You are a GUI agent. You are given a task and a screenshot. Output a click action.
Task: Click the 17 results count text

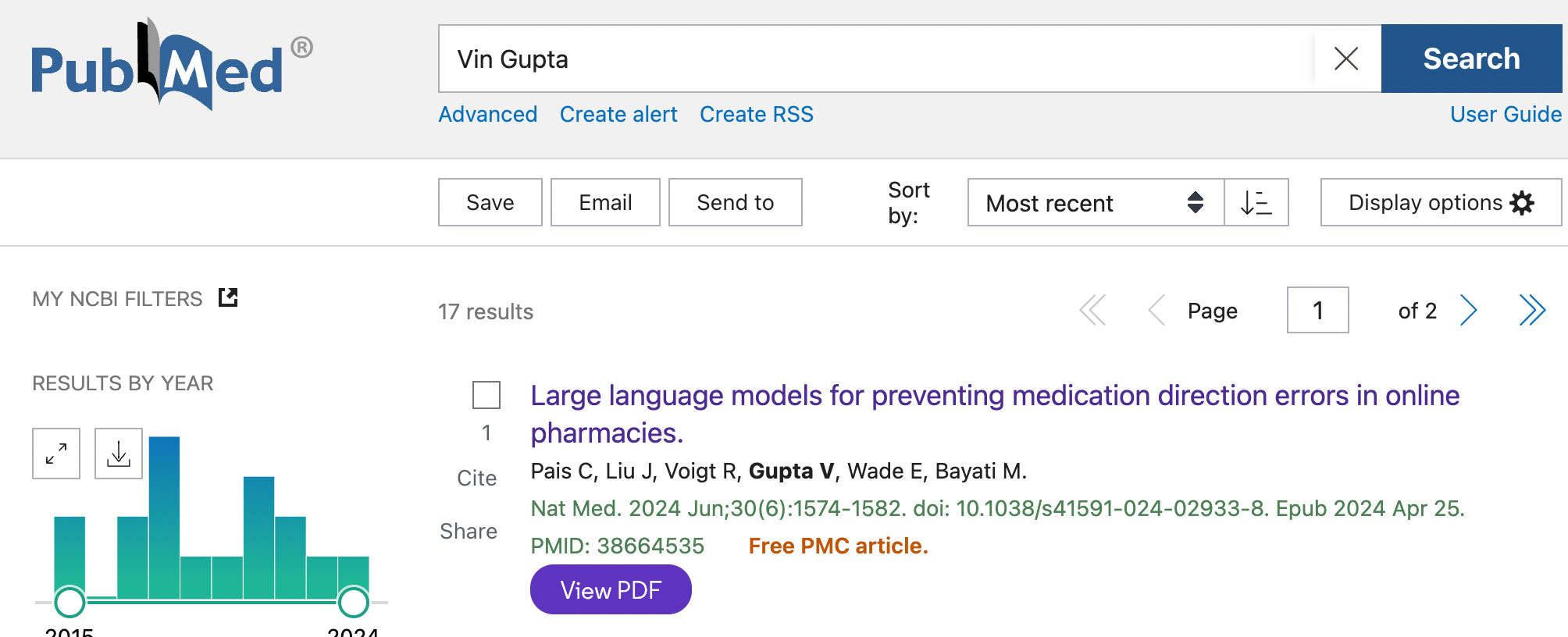point(486,311)
